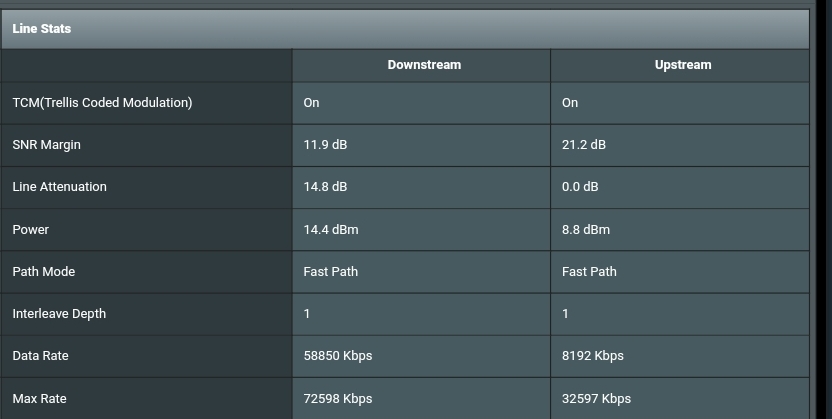Click the Line Stats section header
The width and height of the screenshot is (832, 419).
[41, 29]
